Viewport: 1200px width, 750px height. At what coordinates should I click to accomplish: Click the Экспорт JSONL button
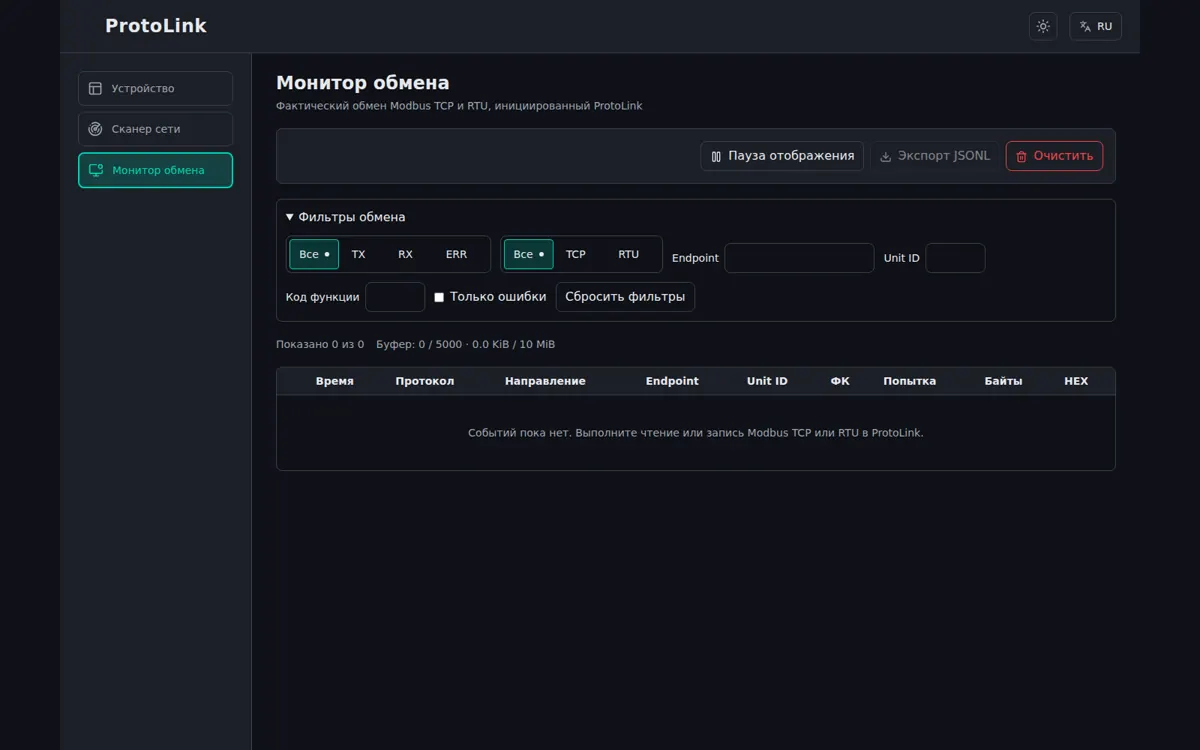click(x=934, y=156)
